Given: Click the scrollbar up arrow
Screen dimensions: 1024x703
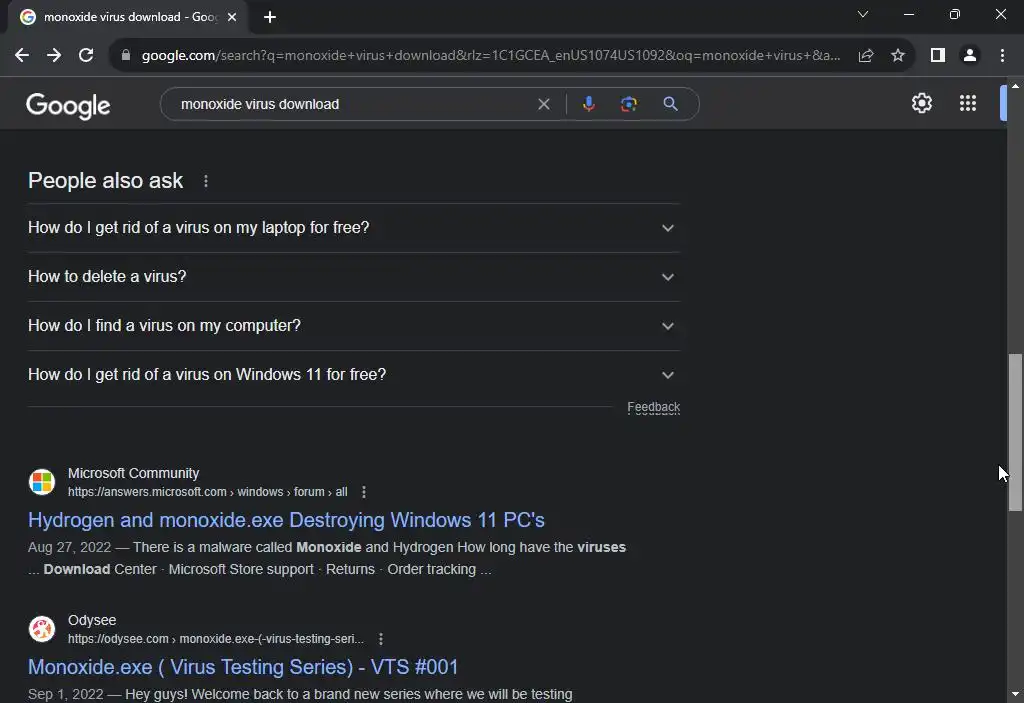Looking at the screenshot, I should (1015, 86).
